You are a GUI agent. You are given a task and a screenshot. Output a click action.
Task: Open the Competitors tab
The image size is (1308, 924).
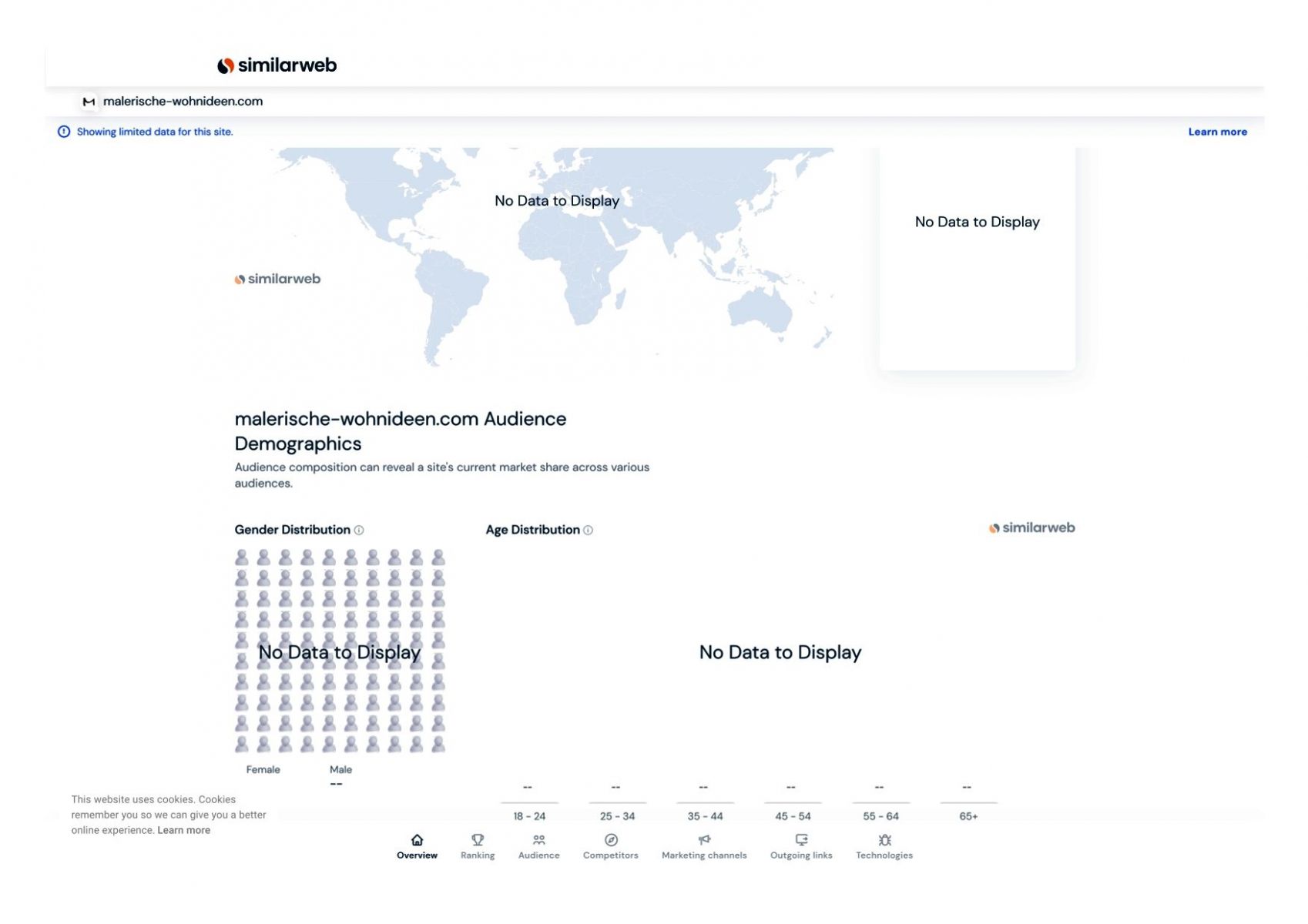click(x=611, y=846)
